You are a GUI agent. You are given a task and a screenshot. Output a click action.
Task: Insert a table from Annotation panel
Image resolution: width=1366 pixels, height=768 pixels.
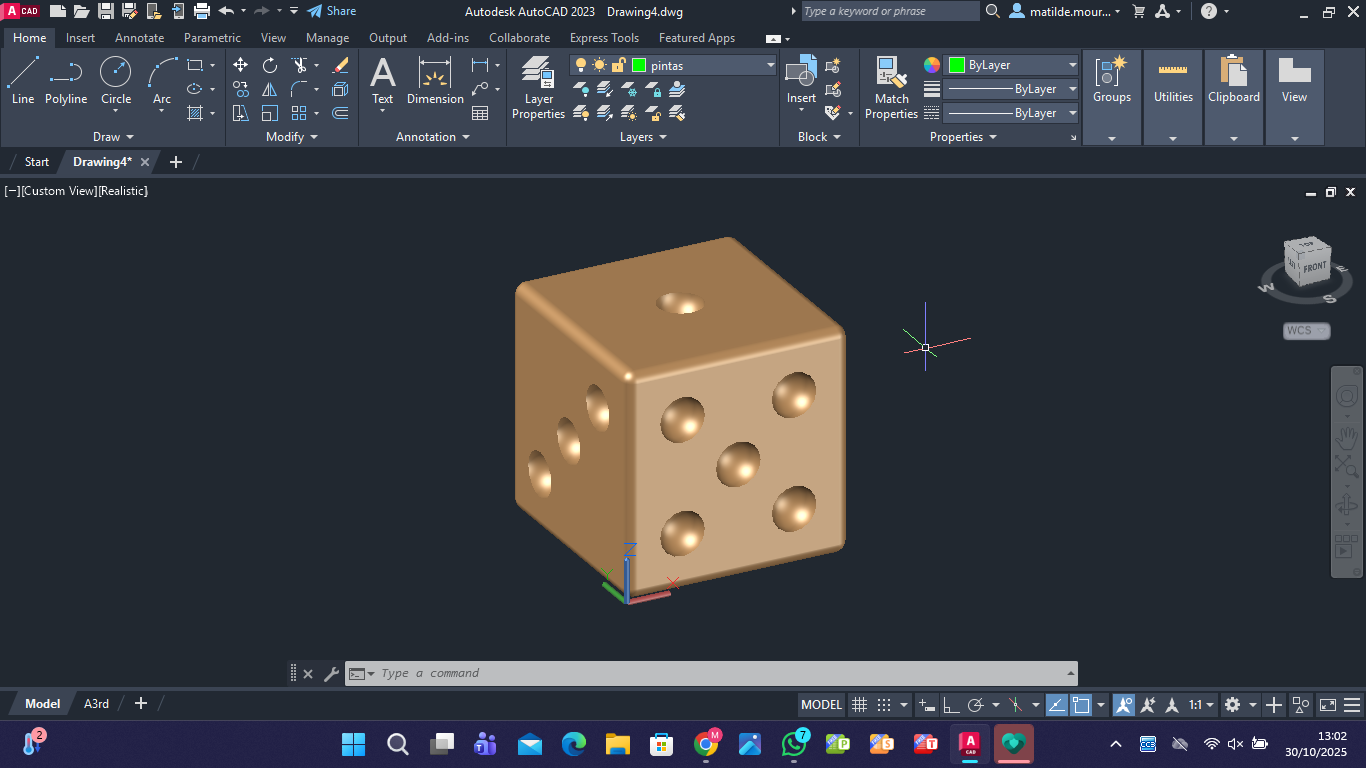click(x=480, y=113)
